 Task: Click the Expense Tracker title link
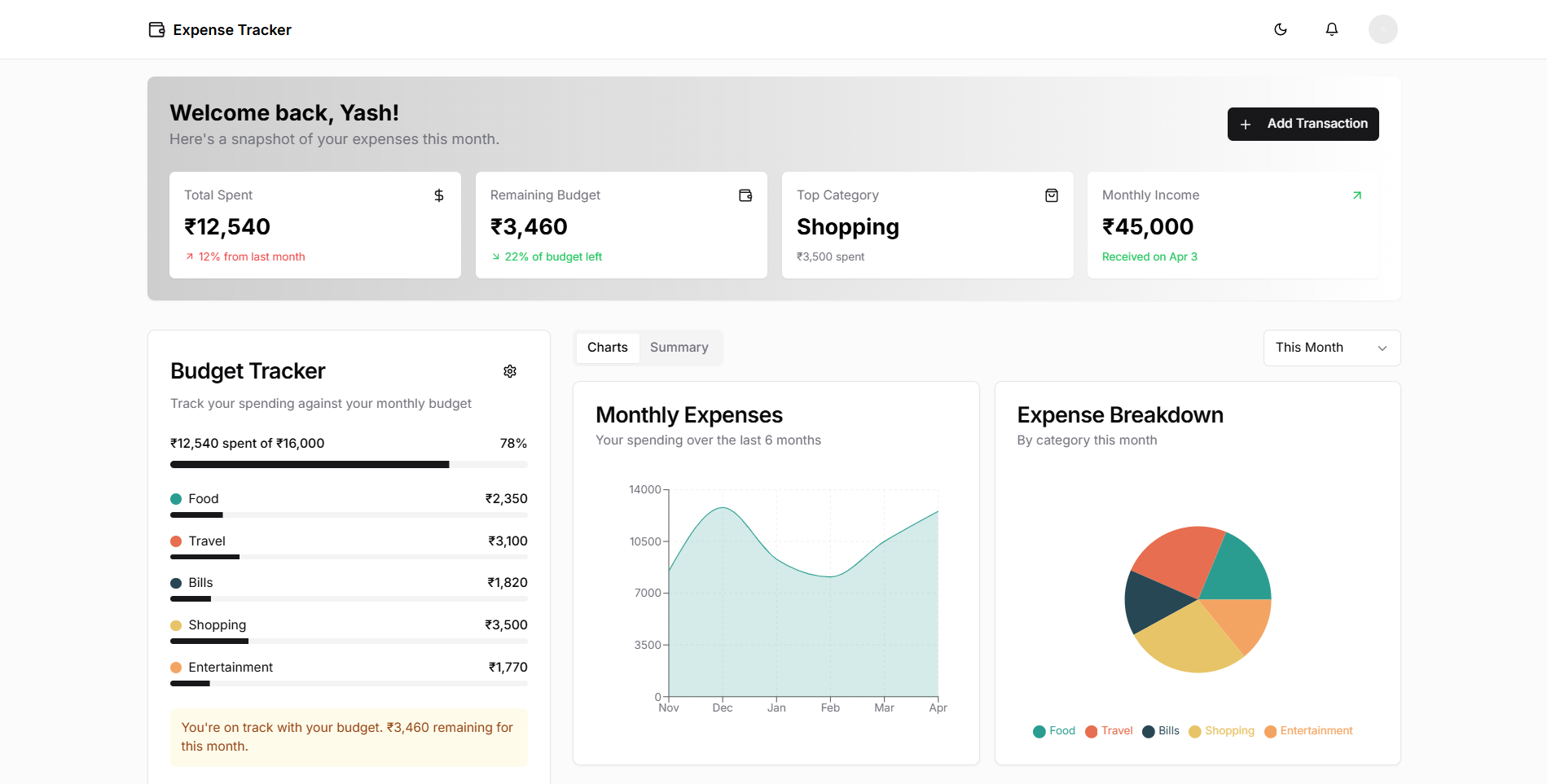pos(232,30)
